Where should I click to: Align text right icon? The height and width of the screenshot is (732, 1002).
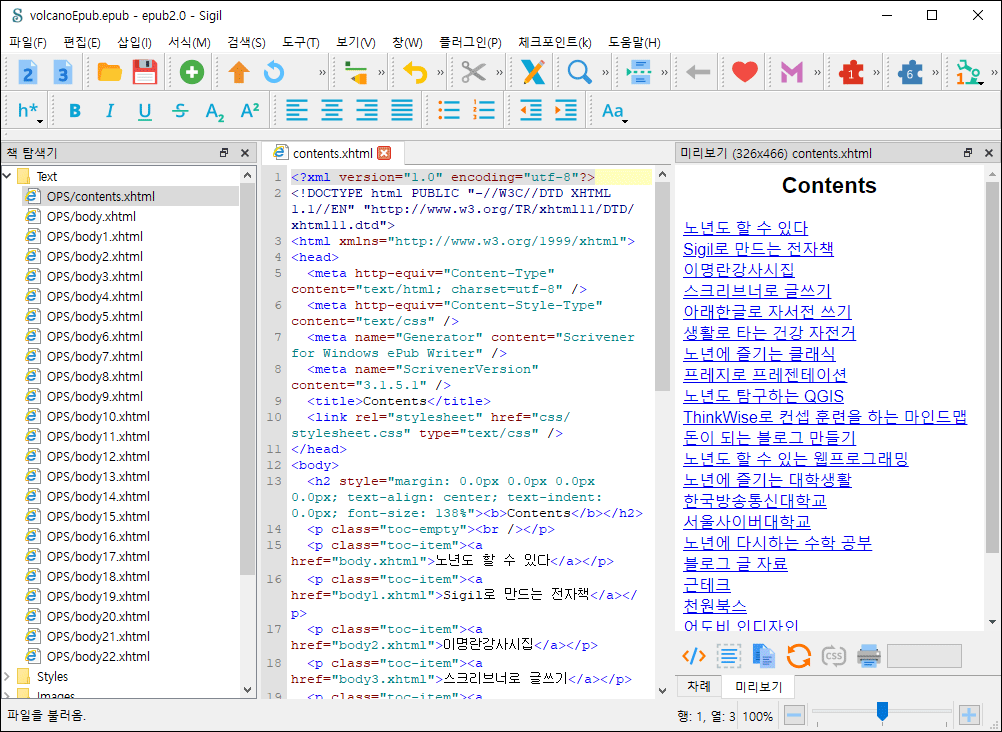367,111
